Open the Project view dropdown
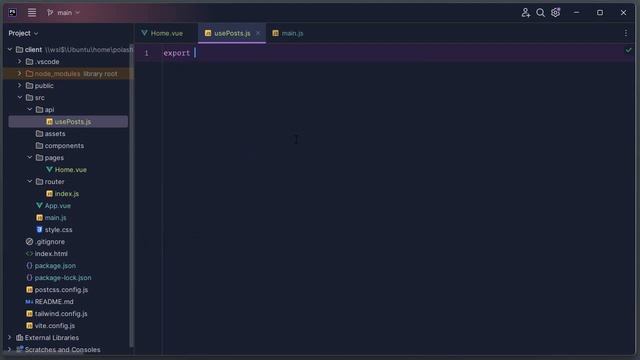This screenshot has height=360, width=640. point(23,33)
